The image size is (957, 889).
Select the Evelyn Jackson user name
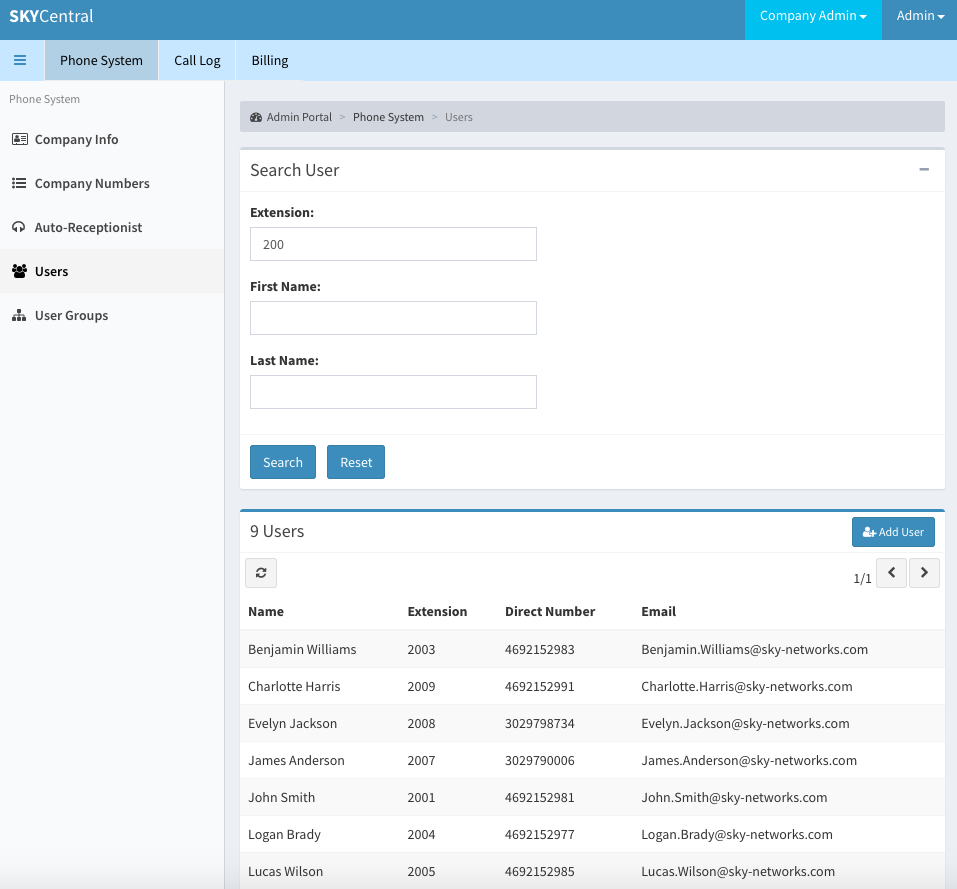(292, 724)
